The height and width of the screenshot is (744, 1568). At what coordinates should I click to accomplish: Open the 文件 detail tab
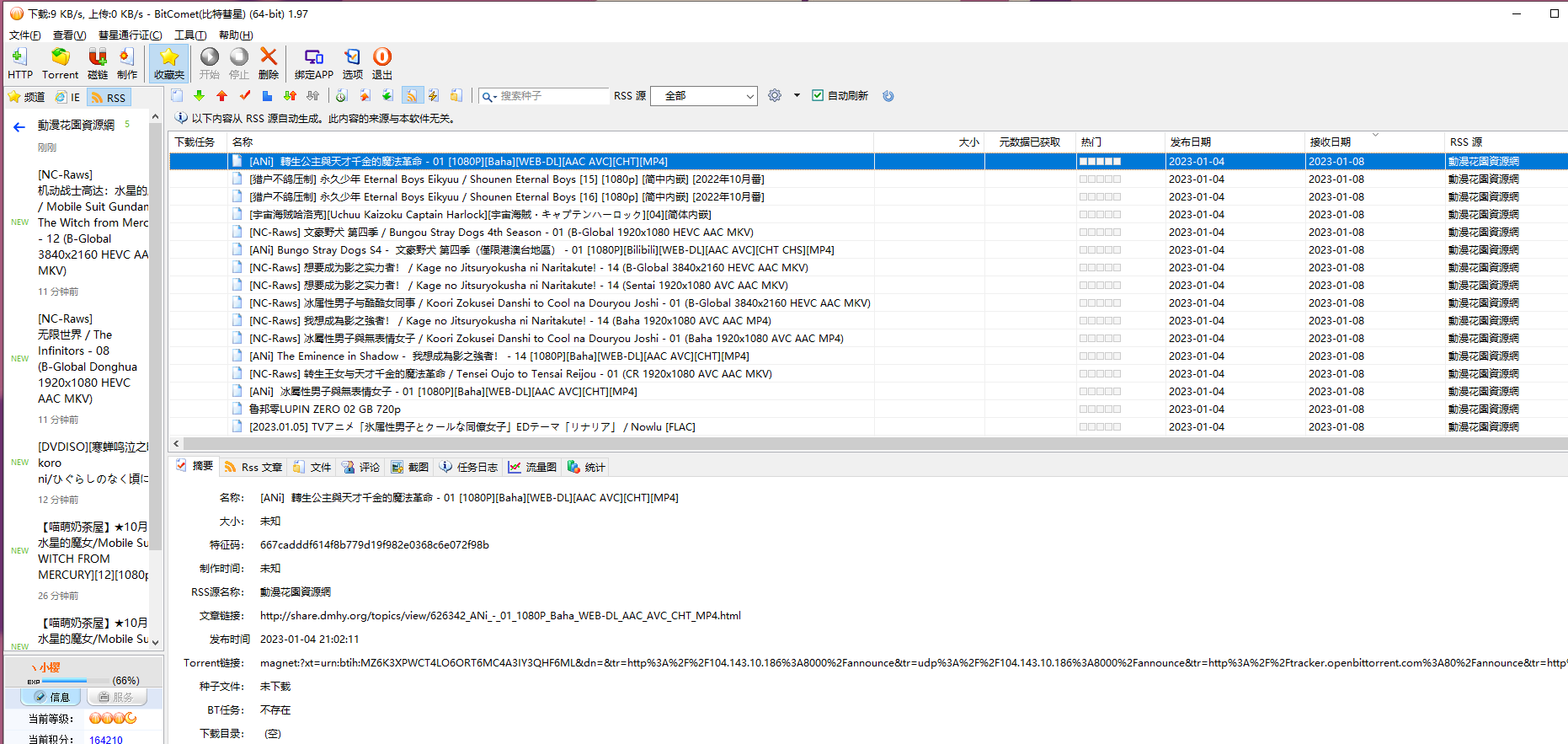click(312, 467)
